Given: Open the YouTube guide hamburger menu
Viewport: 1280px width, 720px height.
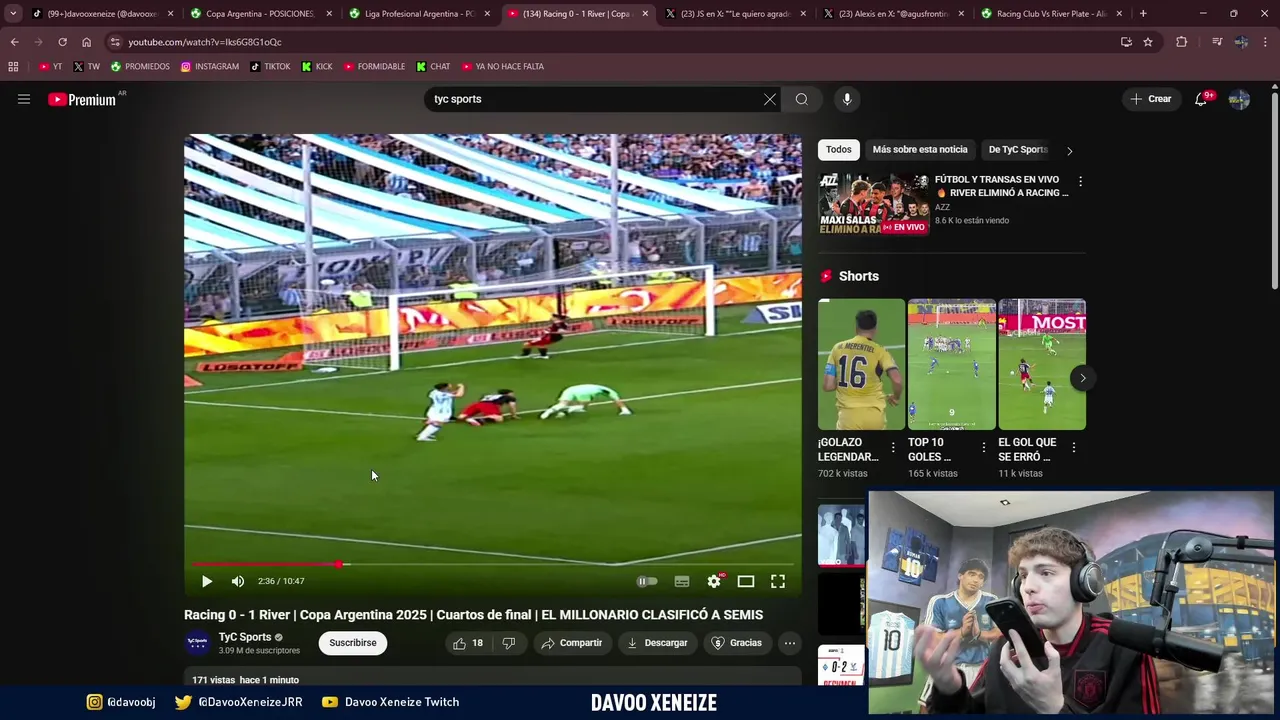Looking at the screenshot, I should pyautogui.click(x=24, y=99).
